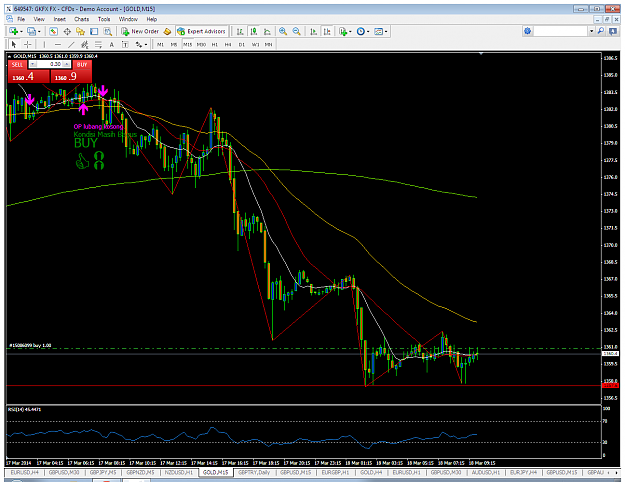Expand the Arrows tool dropdown

click(x=146, y=45)
